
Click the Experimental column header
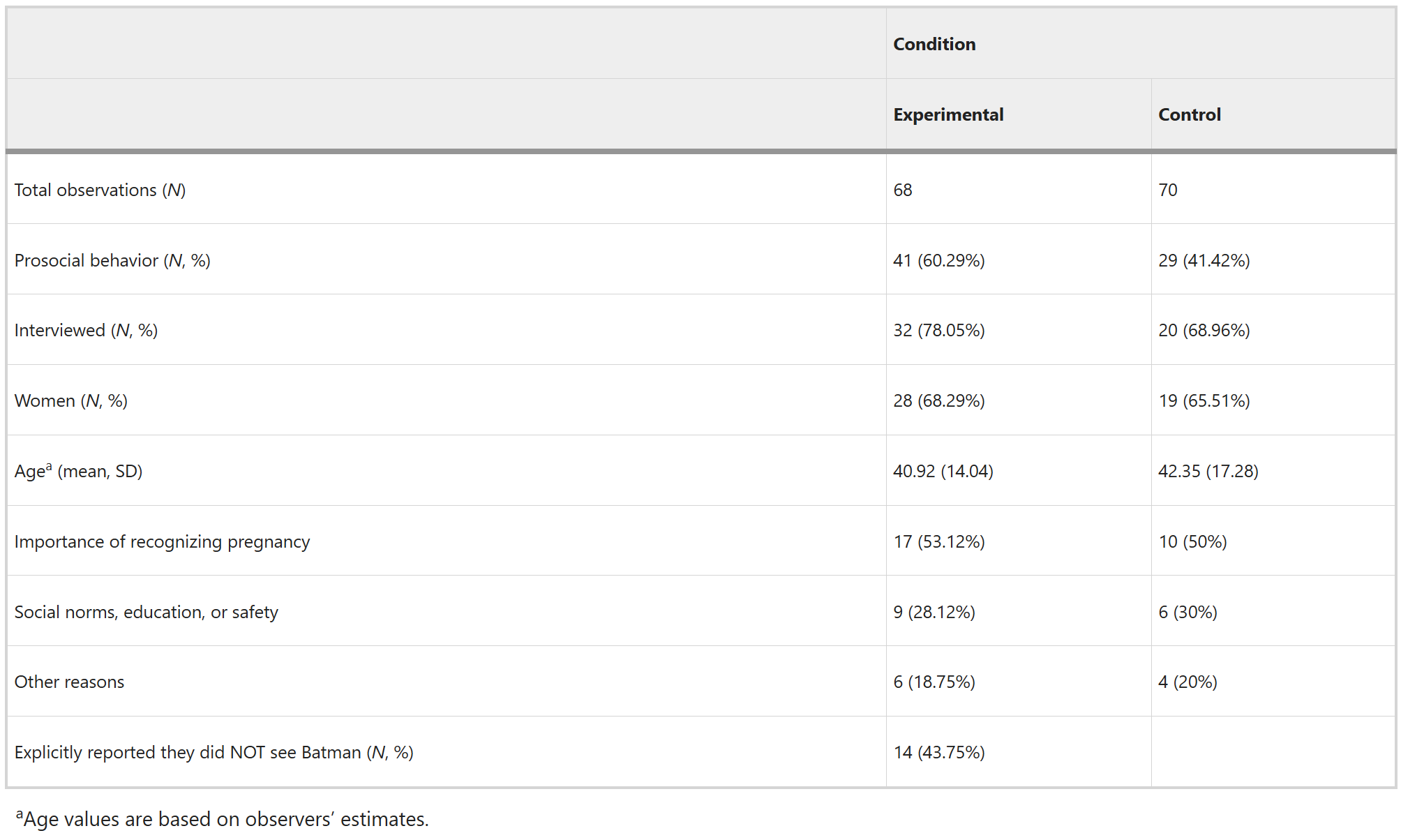tap(948, 114)
